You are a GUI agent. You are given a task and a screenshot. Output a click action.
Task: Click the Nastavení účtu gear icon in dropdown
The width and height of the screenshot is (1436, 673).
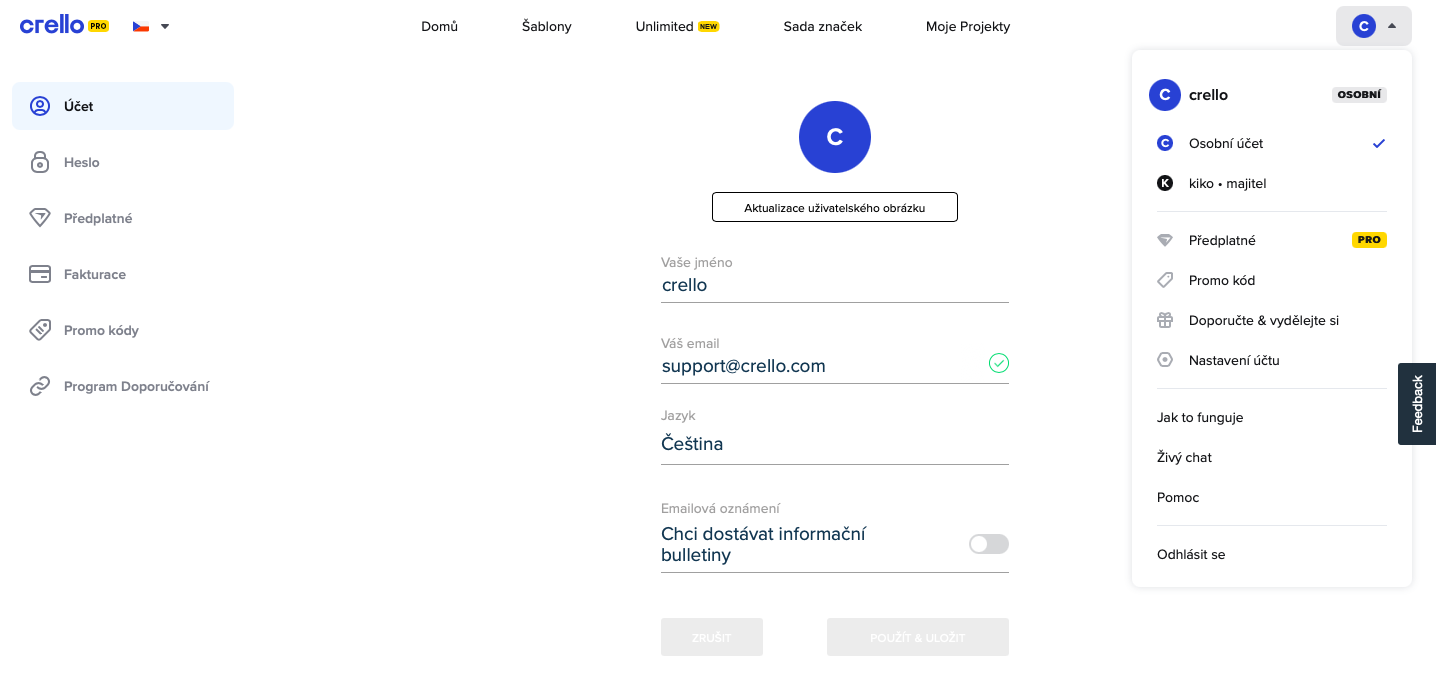[x=1165, y=360]
